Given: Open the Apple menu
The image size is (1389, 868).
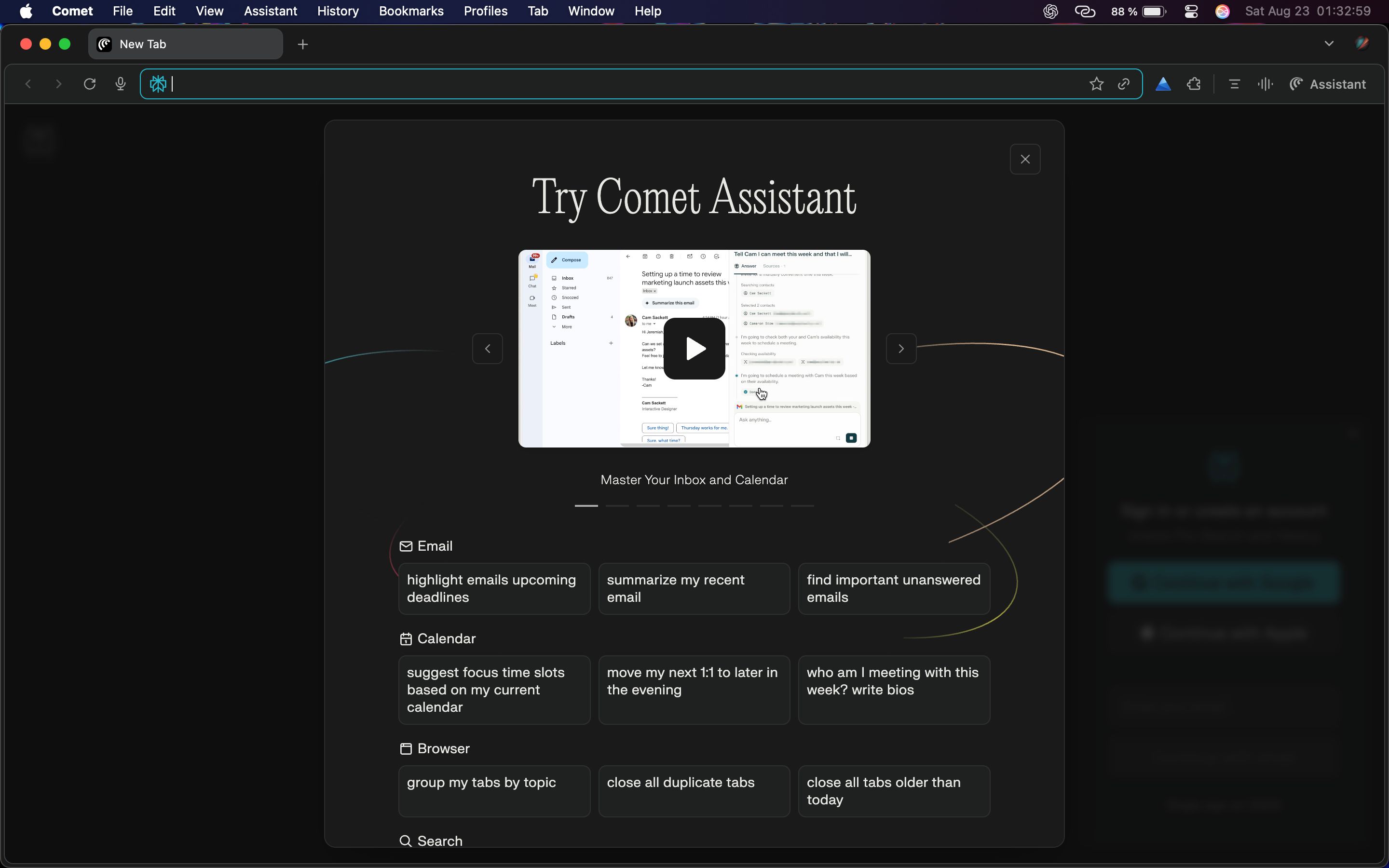Looking at the screenshot, I should click(26, 11).
